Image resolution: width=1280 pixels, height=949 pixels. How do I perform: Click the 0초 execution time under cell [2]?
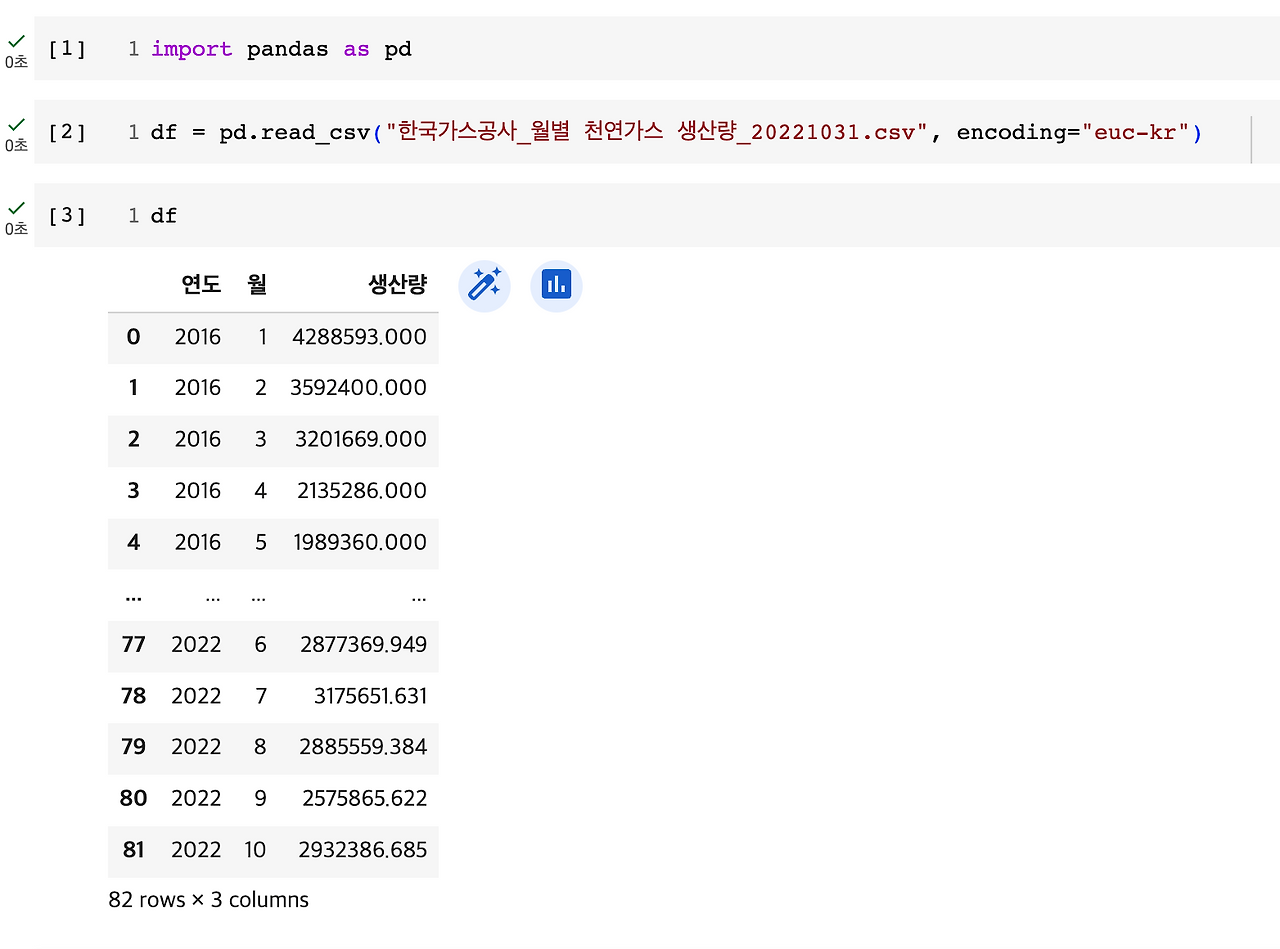[x=16, y=145]
